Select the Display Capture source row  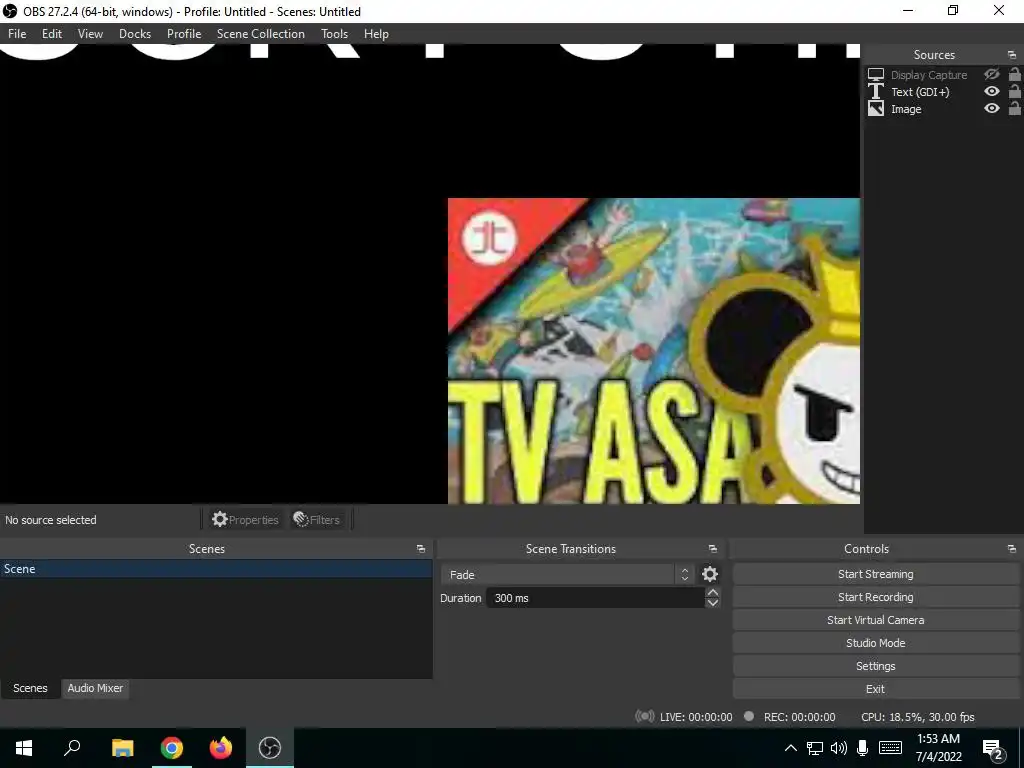[943, 74]
